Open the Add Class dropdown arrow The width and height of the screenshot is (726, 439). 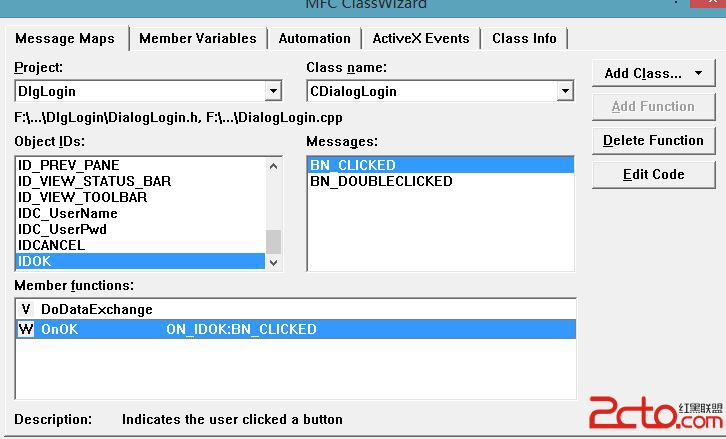[x=698, y=73]
